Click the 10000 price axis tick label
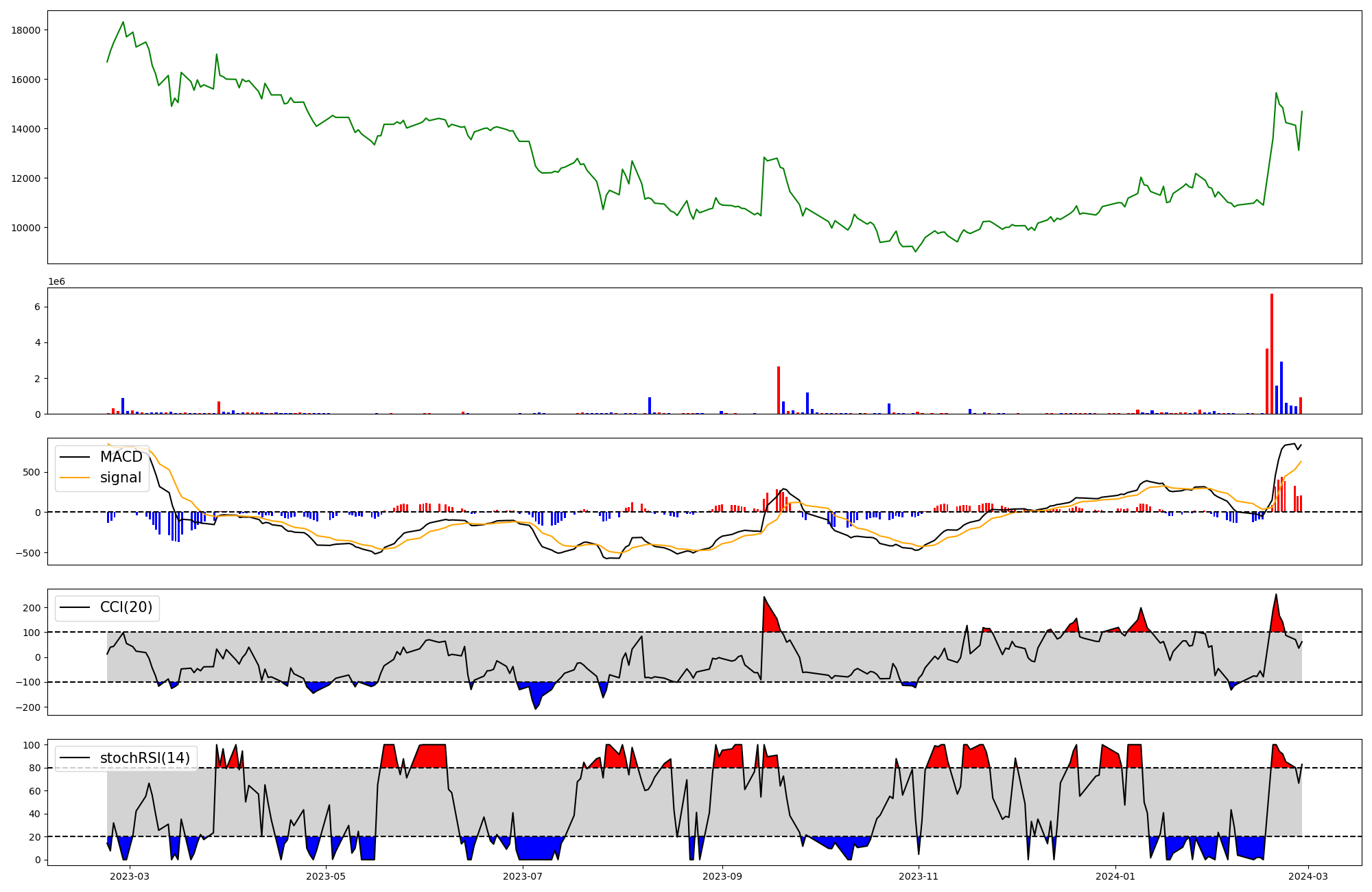1372x892 pixels. [x=26, y=228]
